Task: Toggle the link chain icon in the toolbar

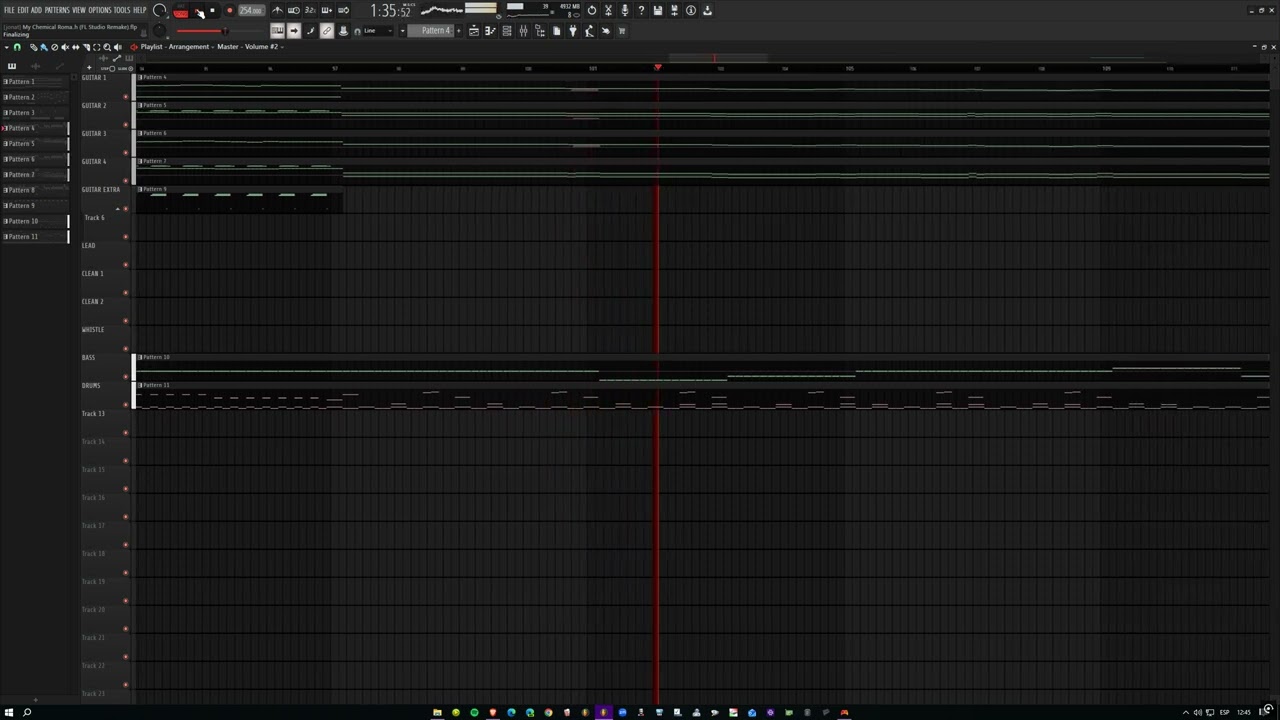Action: pyautogui.click(x=326, y=31)
